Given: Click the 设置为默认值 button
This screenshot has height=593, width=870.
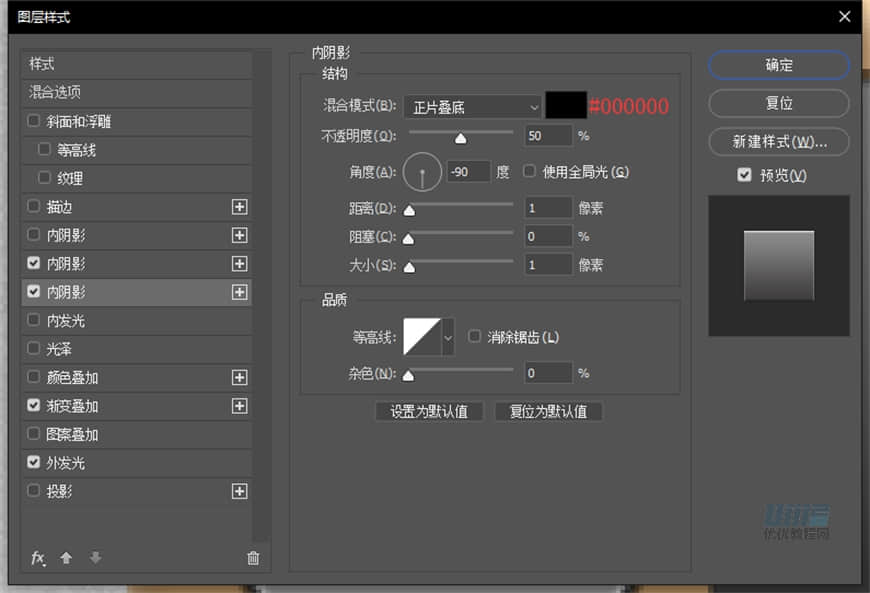Looking at the screenshot, I should 429,411.
